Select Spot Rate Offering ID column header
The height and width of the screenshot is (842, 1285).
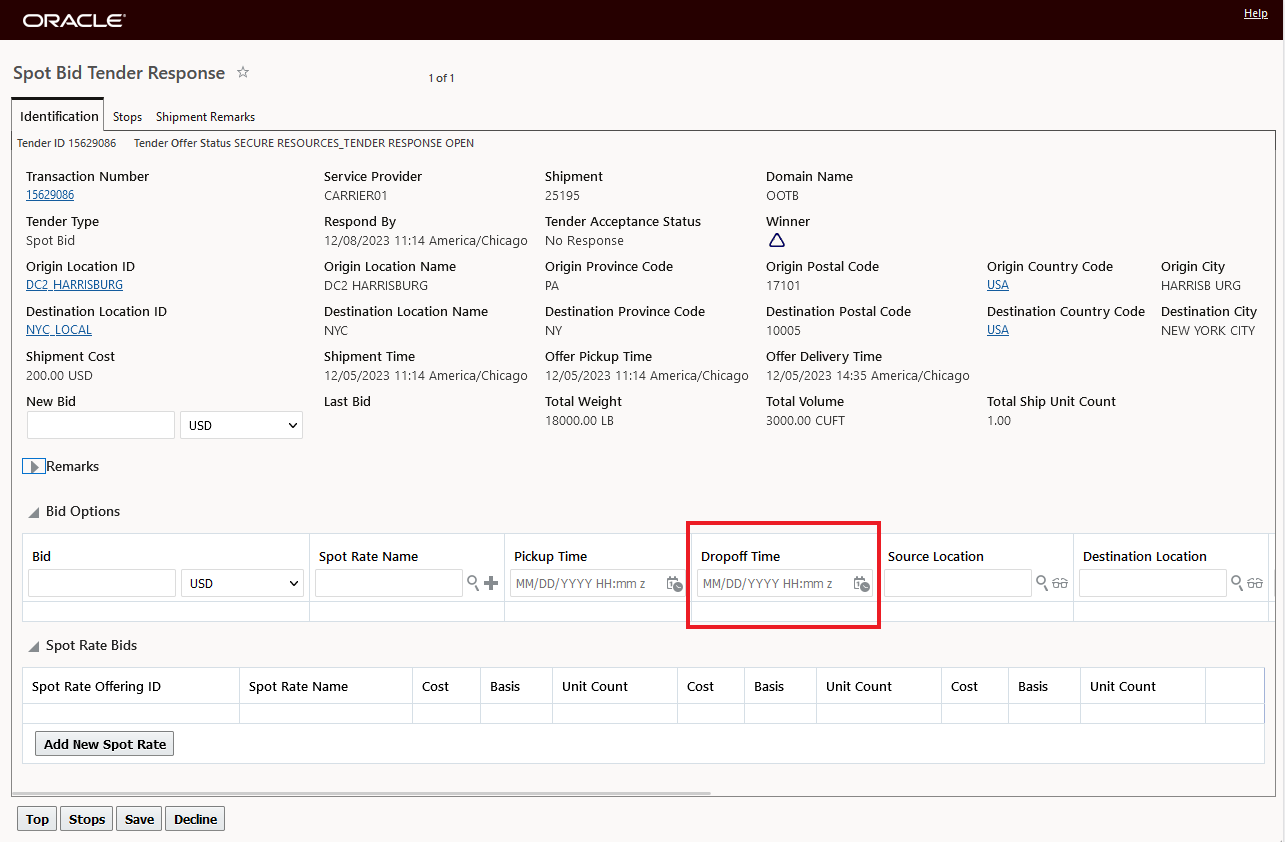point(96,687)
